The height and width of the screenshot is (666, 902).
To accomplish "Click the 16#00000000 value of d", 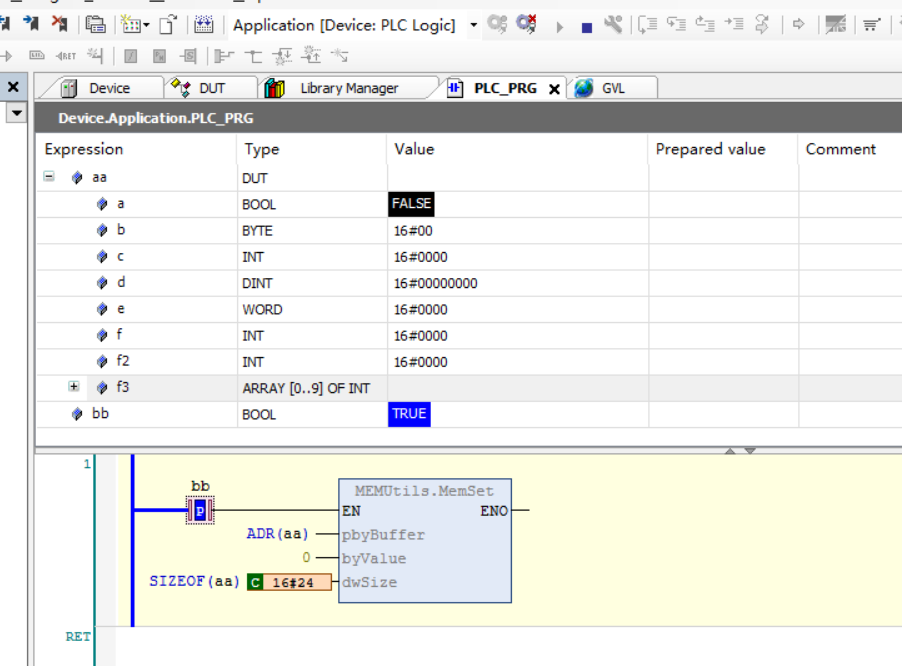I will click(435, 283).
